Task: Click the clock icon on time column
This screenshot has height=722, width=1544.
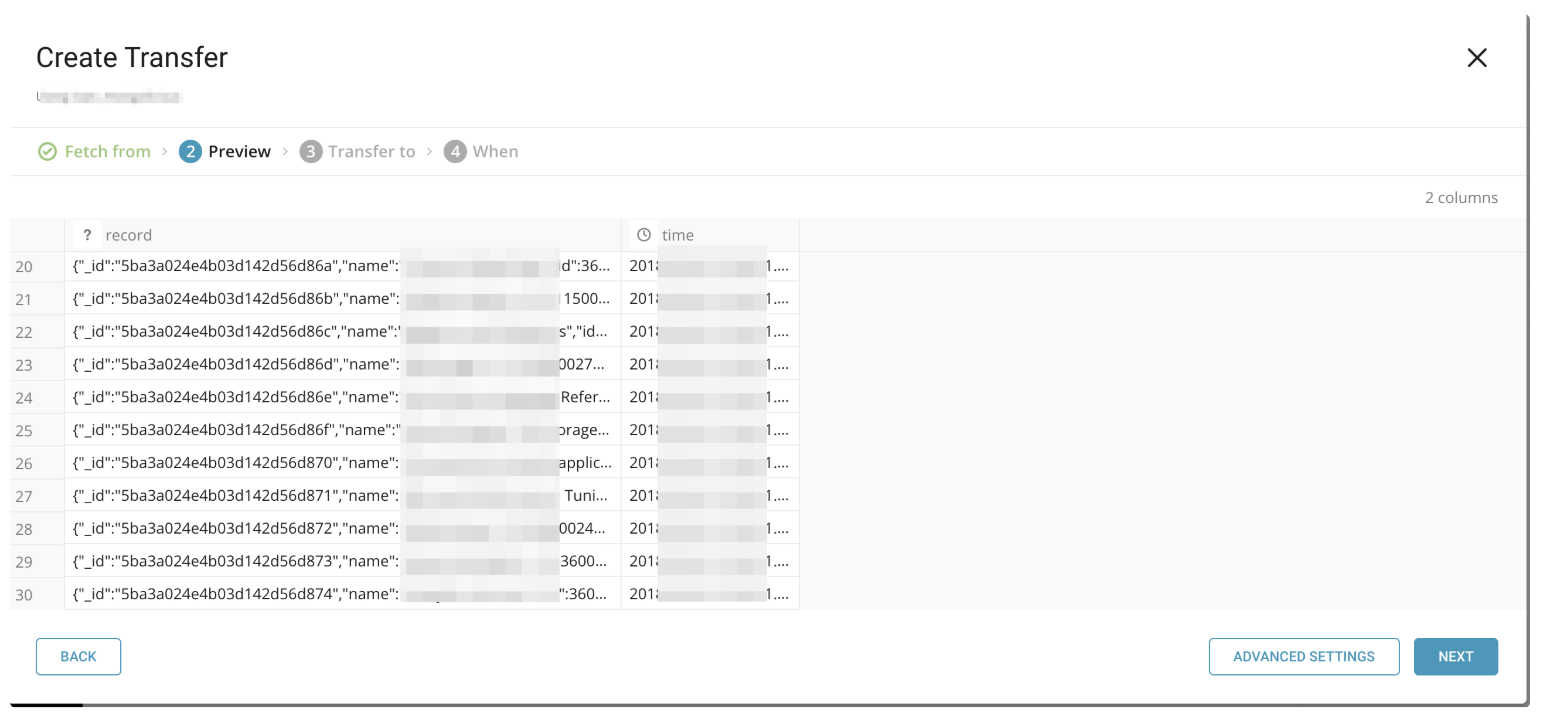Action: coord(644,235)
